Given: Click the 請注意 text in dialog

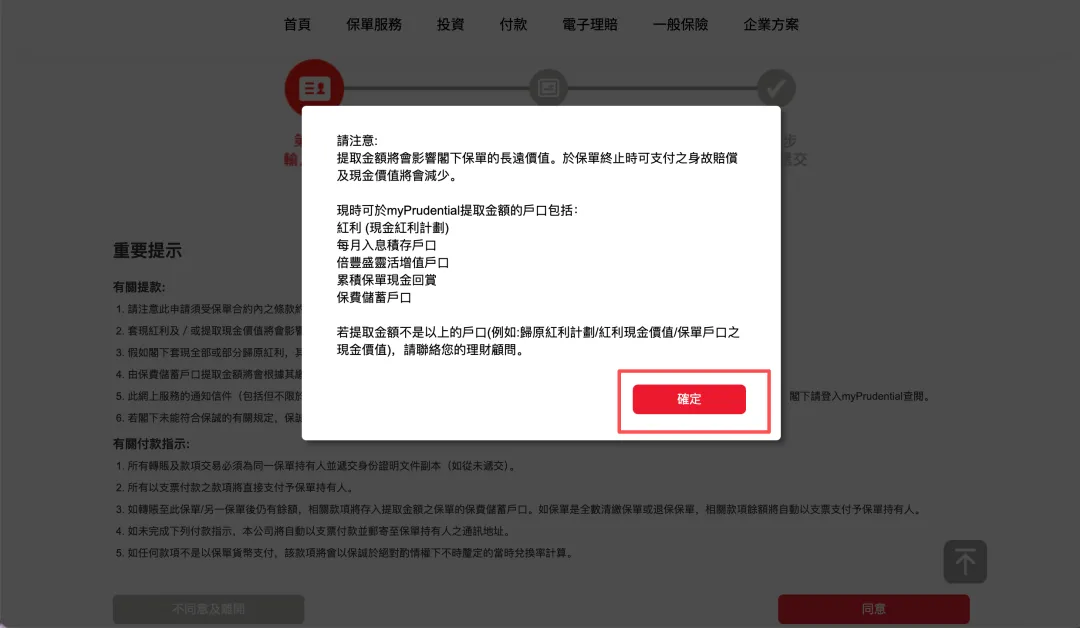Looking at the screenshot, I should [x=357, y=140].
